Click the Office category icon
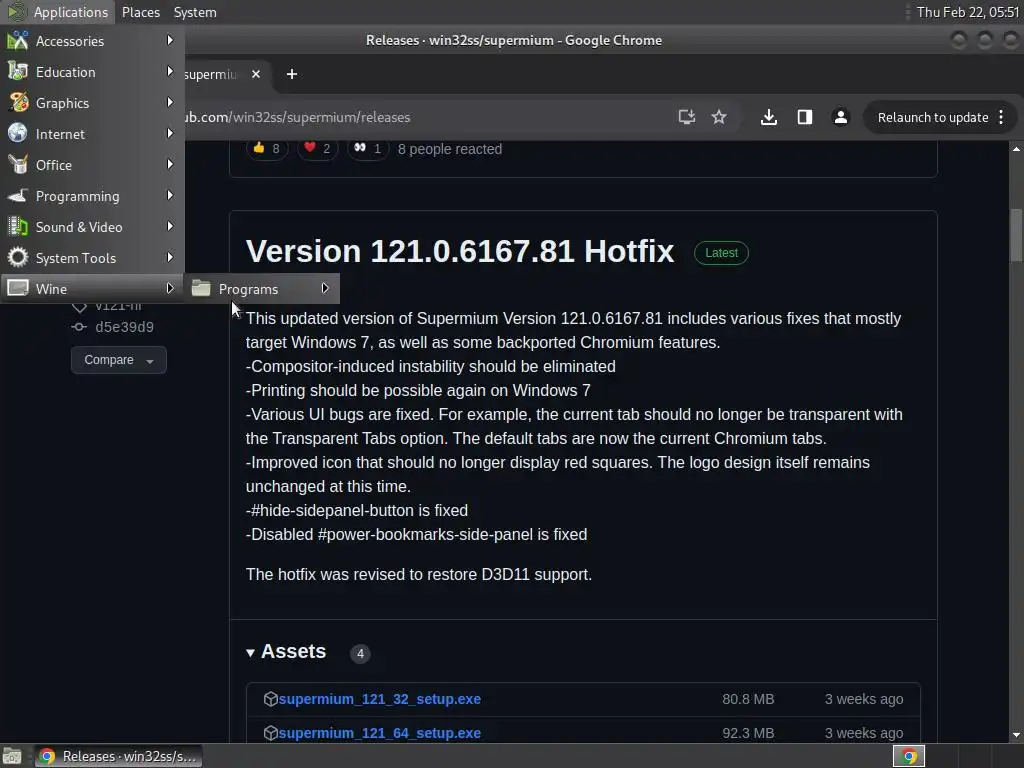The width and height of the screenshot is (1024, 768). point(18,165)
